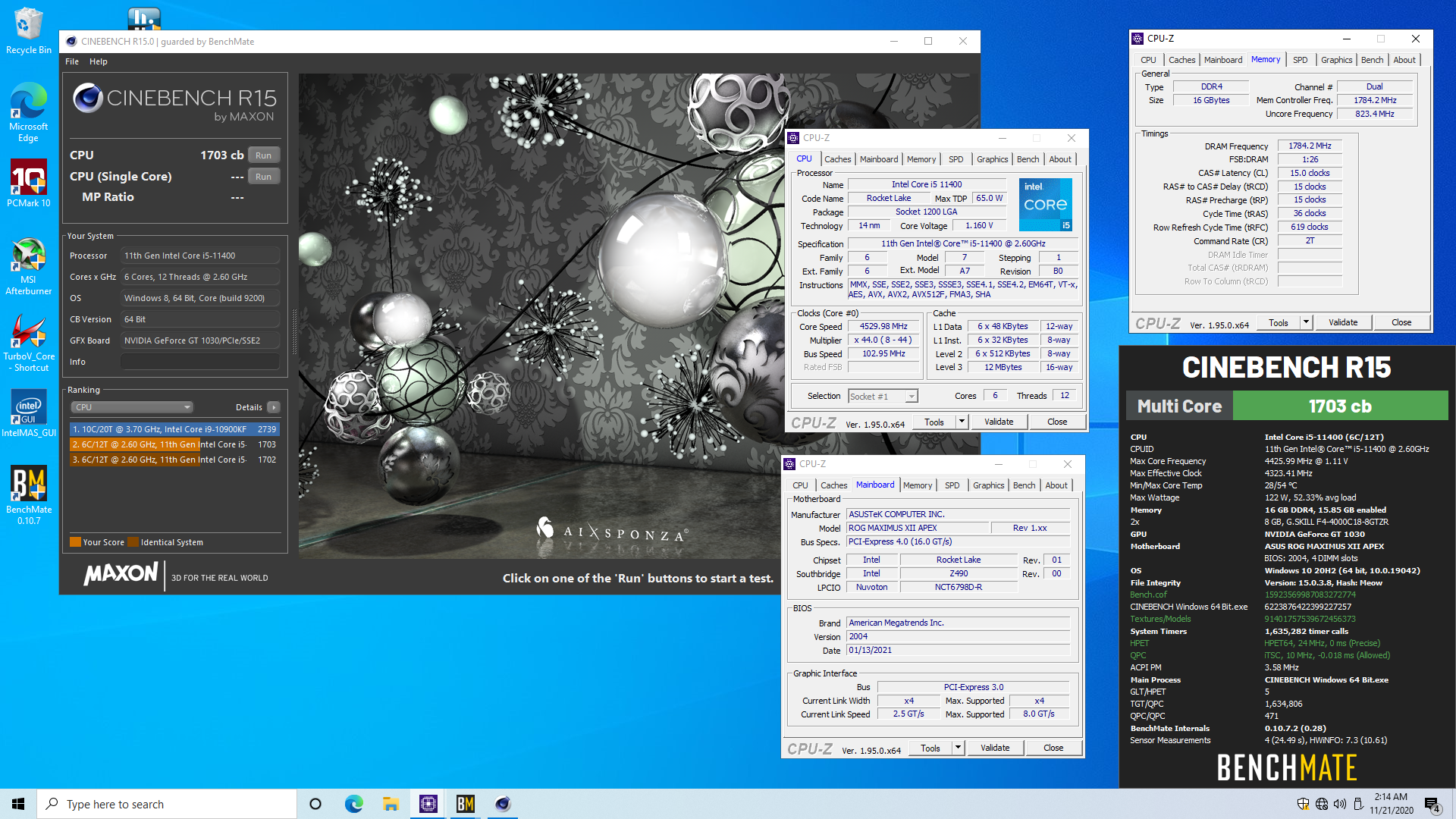Open Cortana circle icon on taskbar
The width and height of the screenshot is (1456, 819).
pos(315,804)
